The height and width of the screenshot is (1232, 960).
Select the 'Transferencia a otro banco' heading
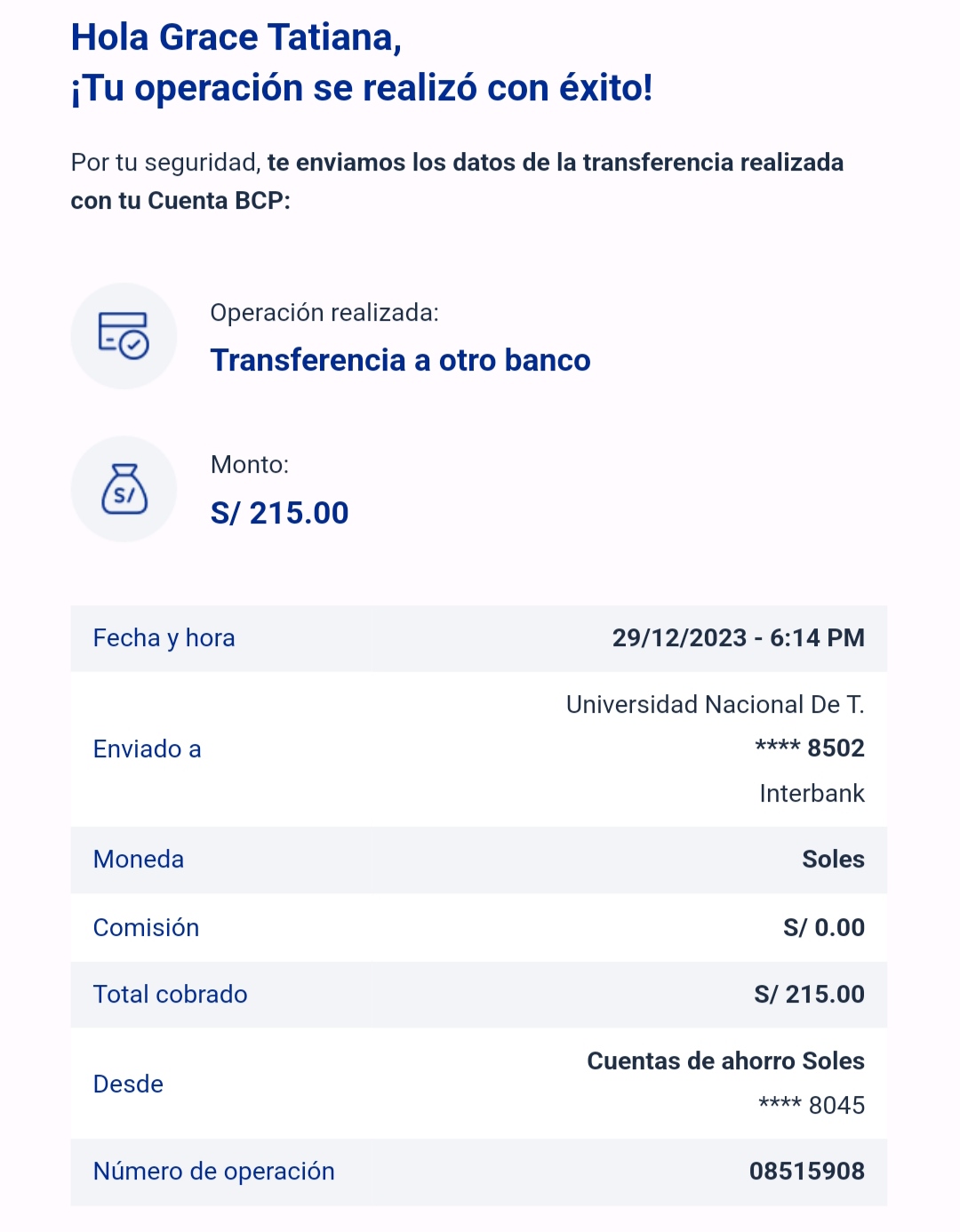400,360
